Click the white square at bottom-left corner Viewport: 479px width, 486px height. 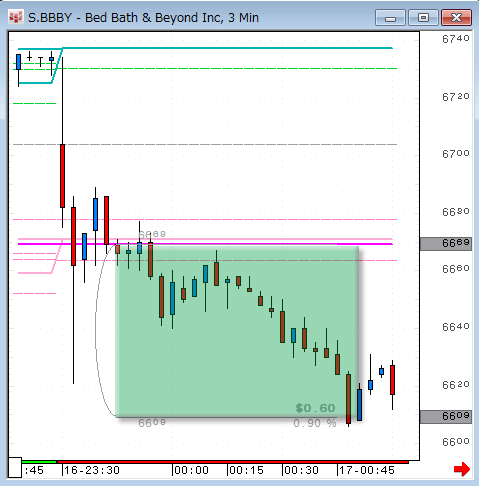[x=15, y=468]
